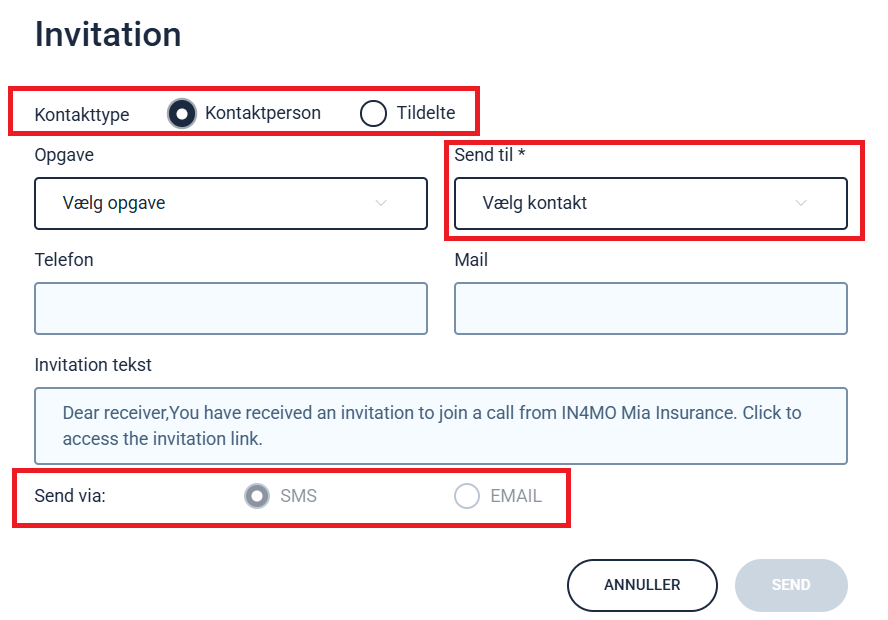Click the Opgave field label
The image size is (888, 620).
tap(64, 155)
